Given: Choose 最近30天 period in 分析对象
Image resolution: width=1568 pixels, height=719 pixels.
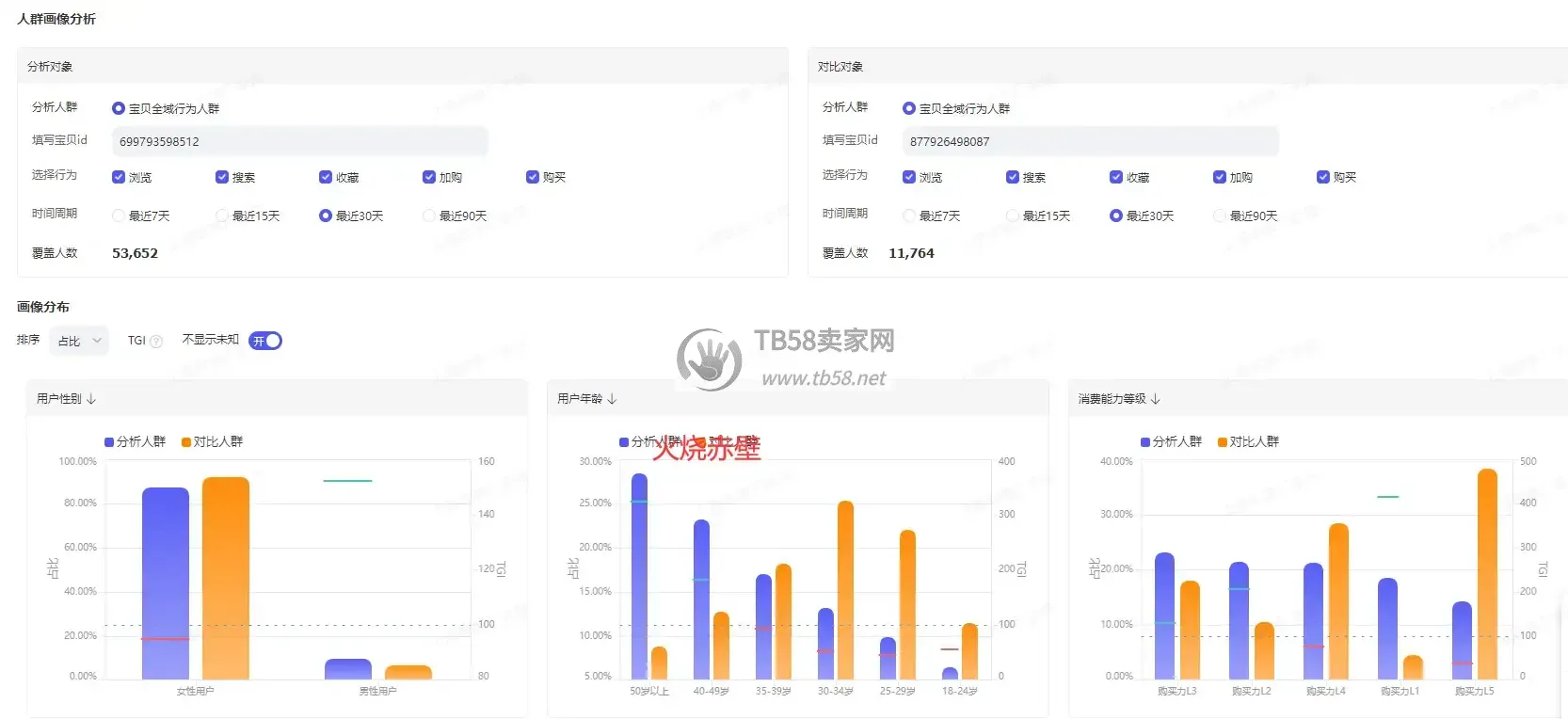Looking at the screenshot, I should [x=326, y=216].
